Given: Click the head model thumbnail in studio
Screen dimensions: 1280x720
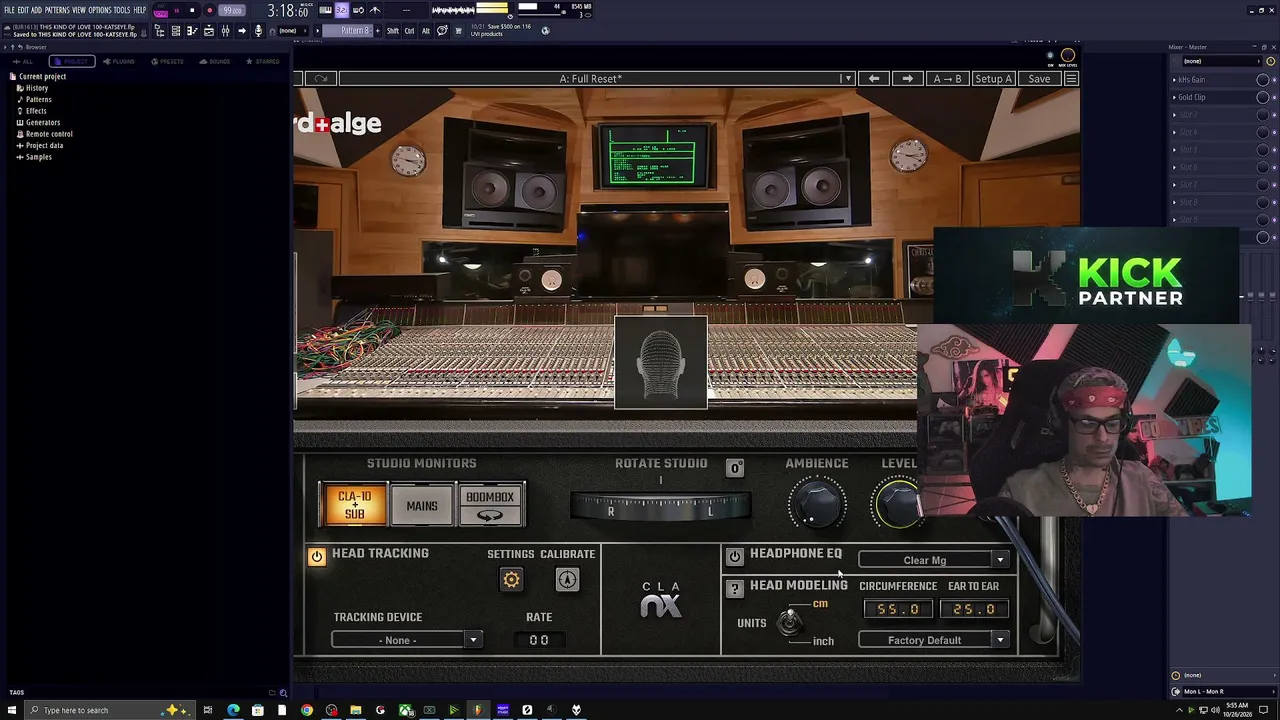Looking at the screenshot, I should point(660,362).
